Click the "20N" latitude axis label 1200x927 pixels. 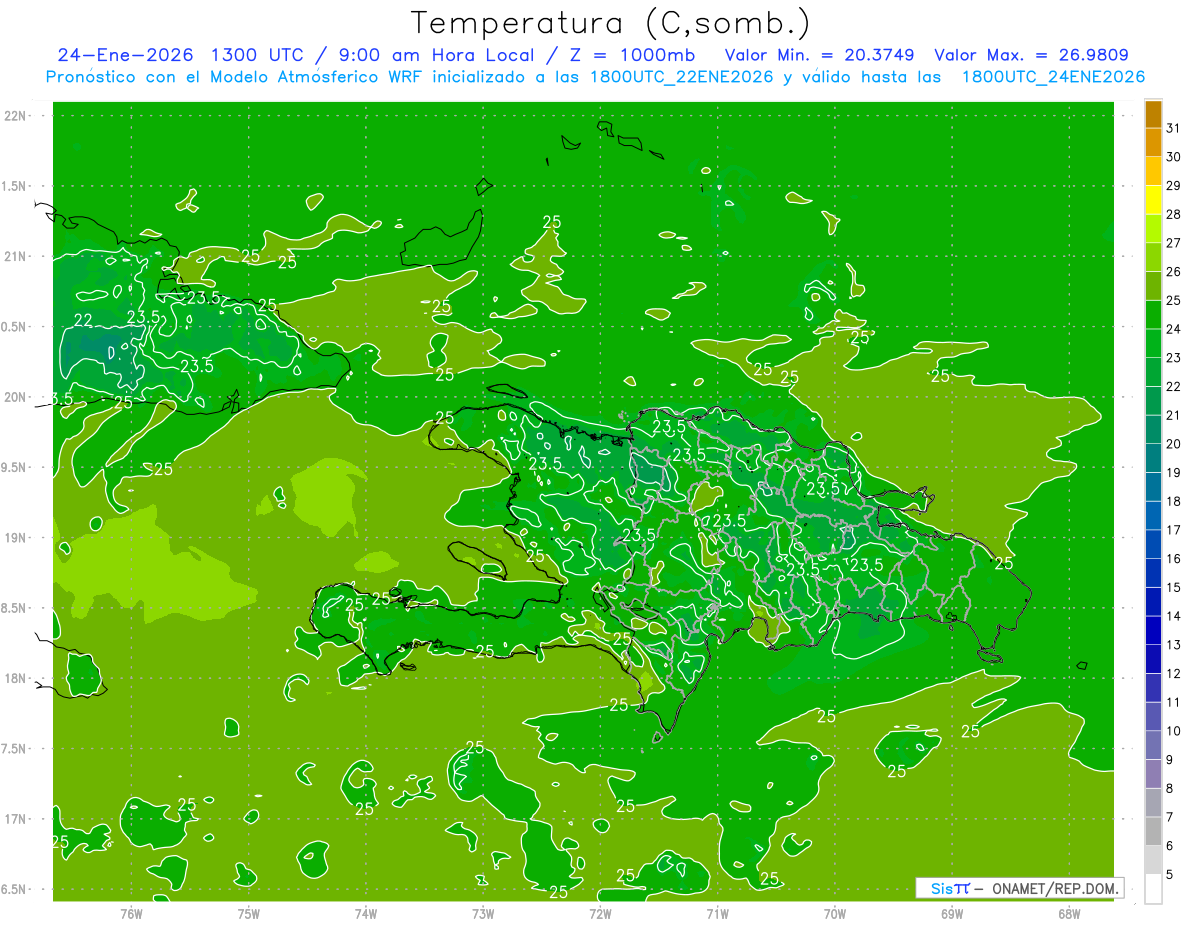16,398
